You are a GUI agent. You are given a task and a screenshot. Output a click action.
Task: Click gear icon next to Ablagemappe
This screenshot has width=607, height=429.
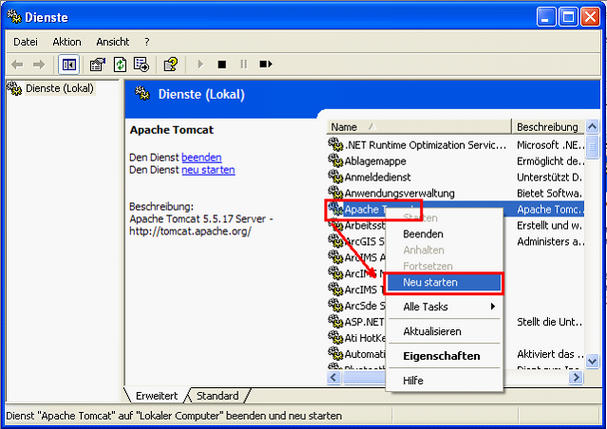coord(336,160)
